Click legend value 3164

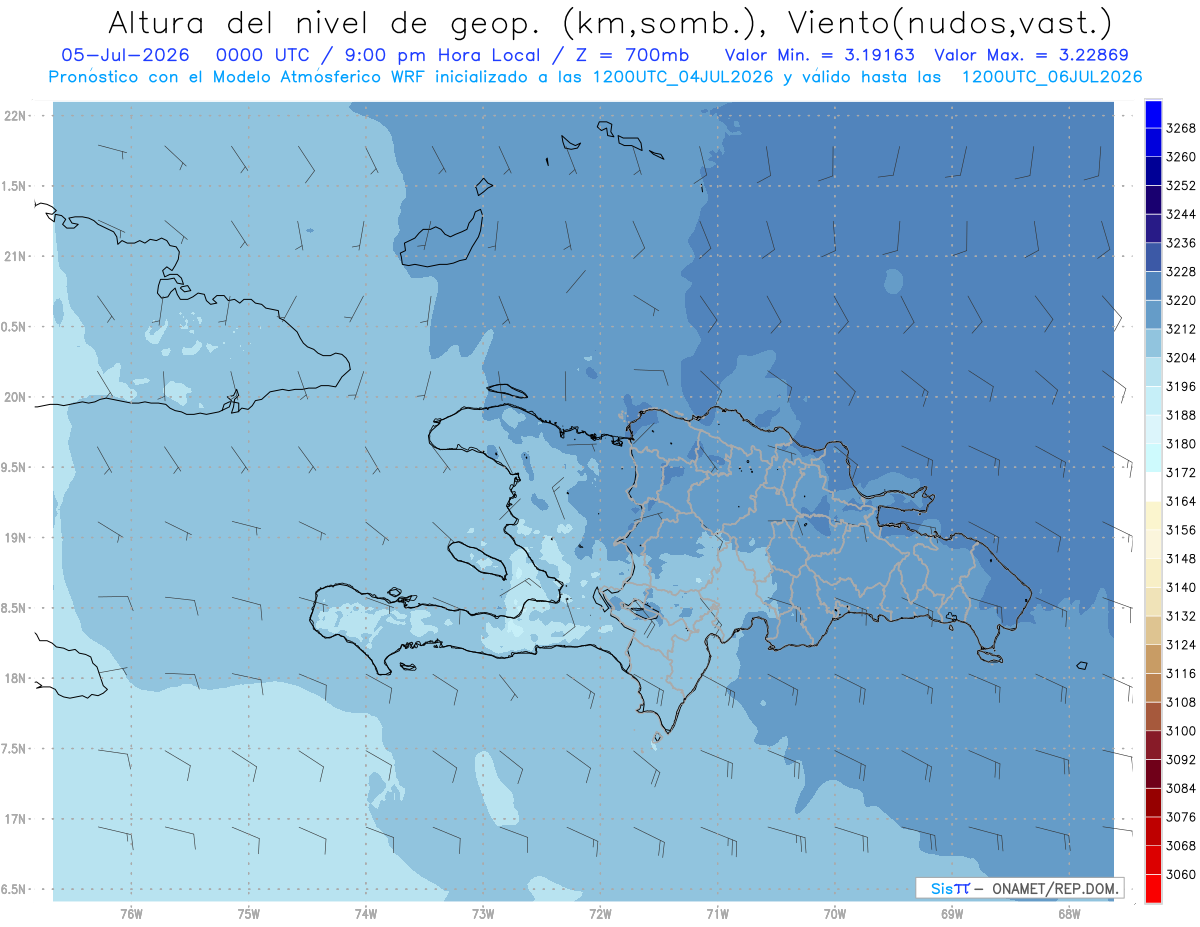(1181, 501)
